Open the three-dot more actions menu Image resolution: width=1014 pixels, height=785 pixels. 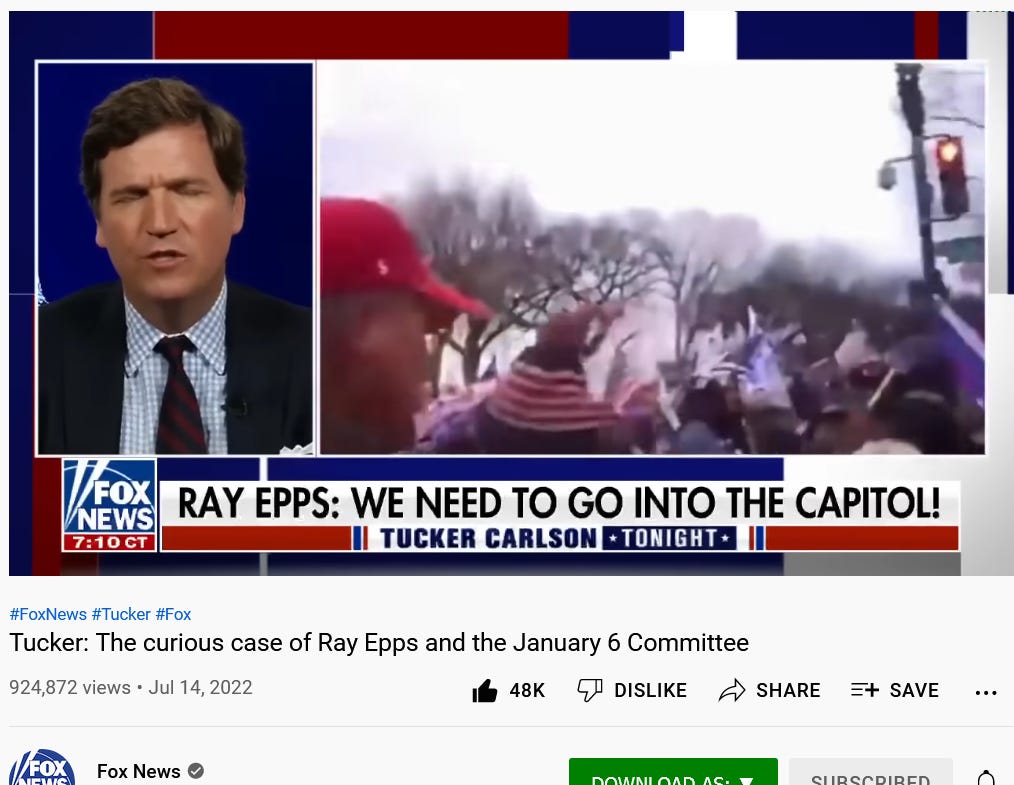[986, 693]
